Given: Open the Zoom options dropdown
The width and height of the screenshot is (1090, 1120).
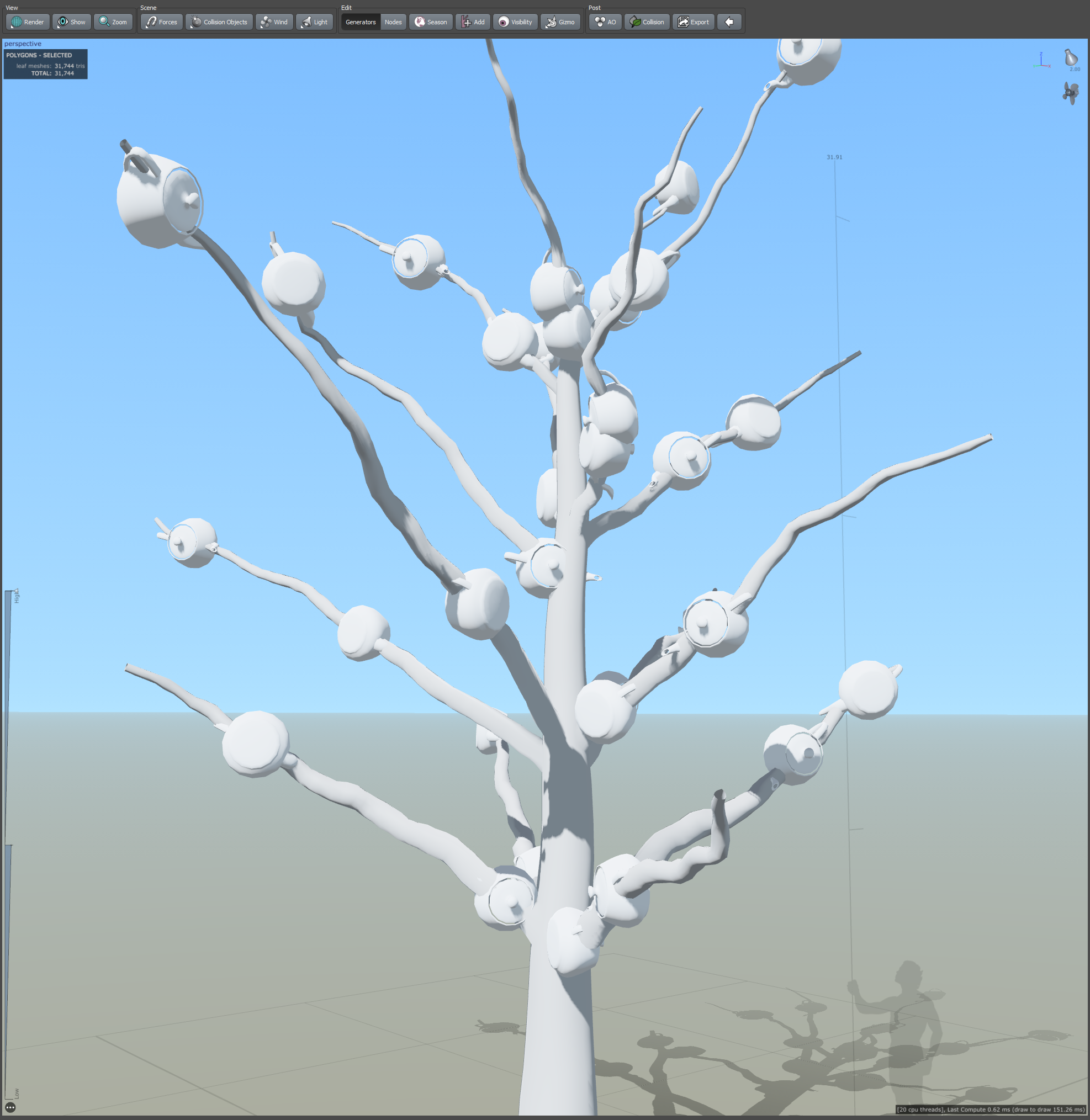Looking at the screenshot, I should point(113,22).
